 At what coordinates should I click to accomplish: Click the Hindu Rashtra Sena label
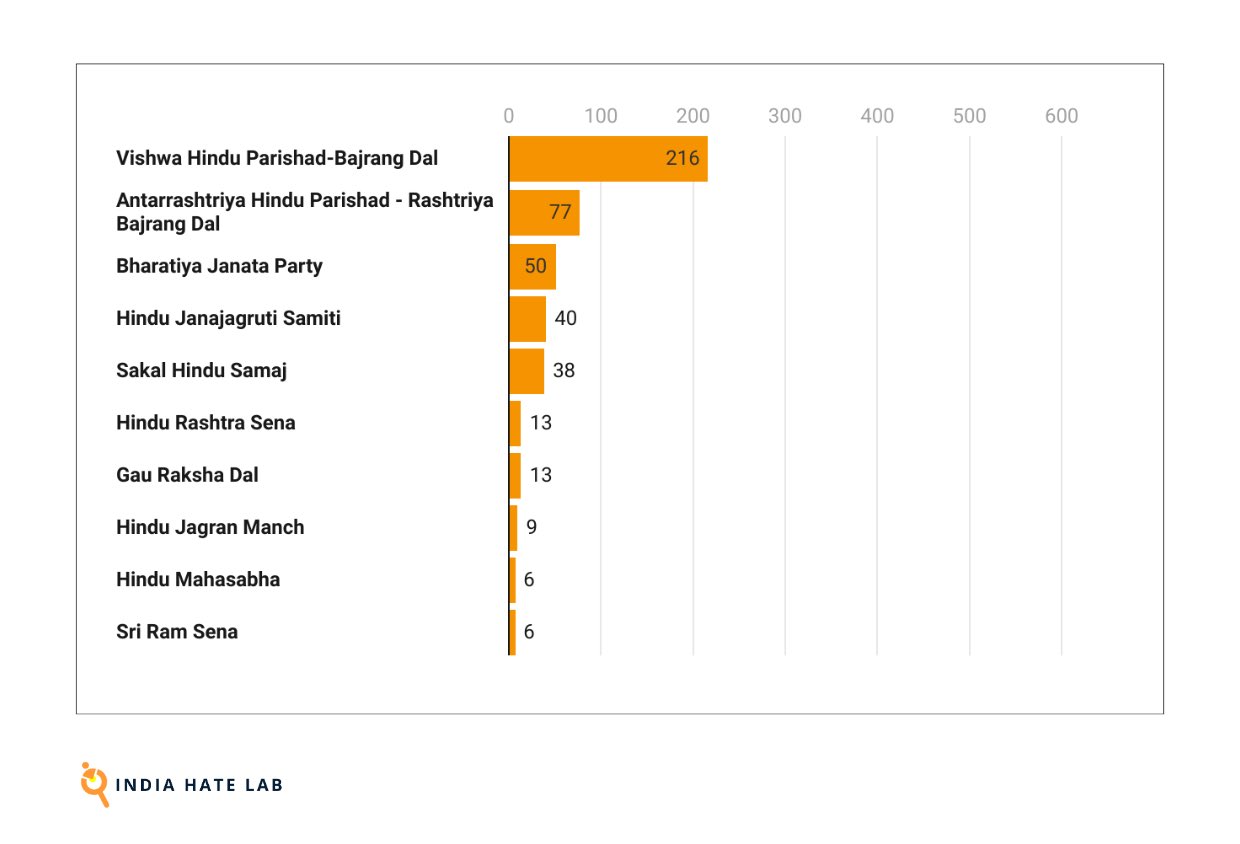click(206, 423)
